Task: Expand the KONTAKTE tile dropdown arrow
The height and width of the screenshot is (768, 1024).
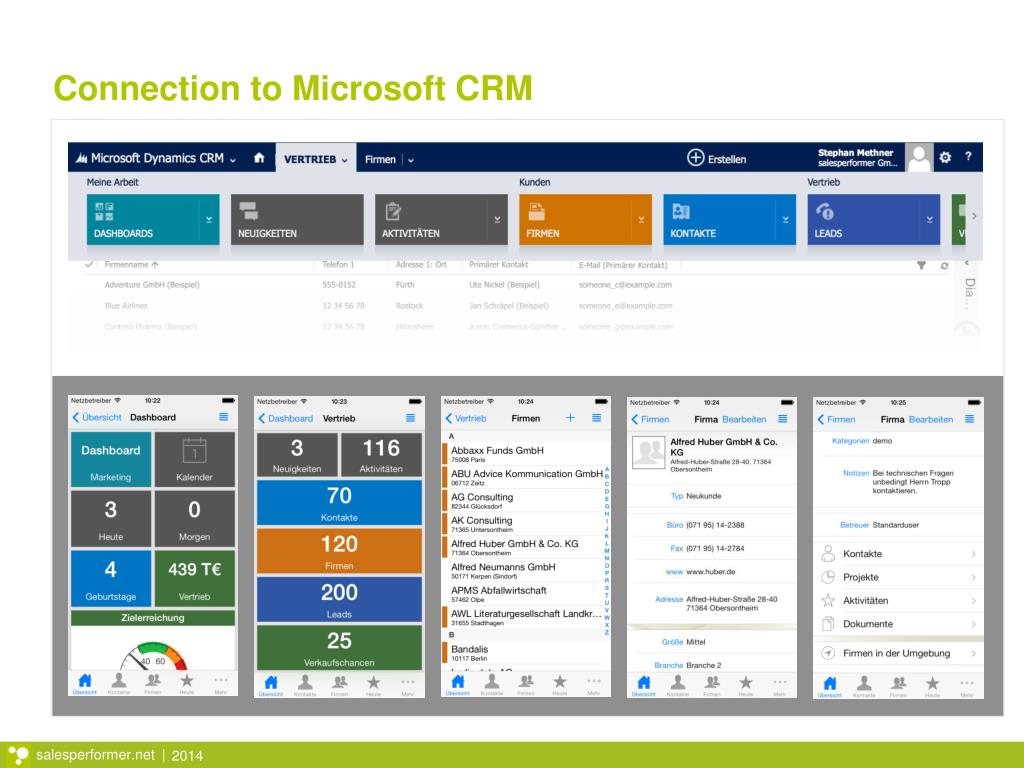Action: click(x=786, y=219)
